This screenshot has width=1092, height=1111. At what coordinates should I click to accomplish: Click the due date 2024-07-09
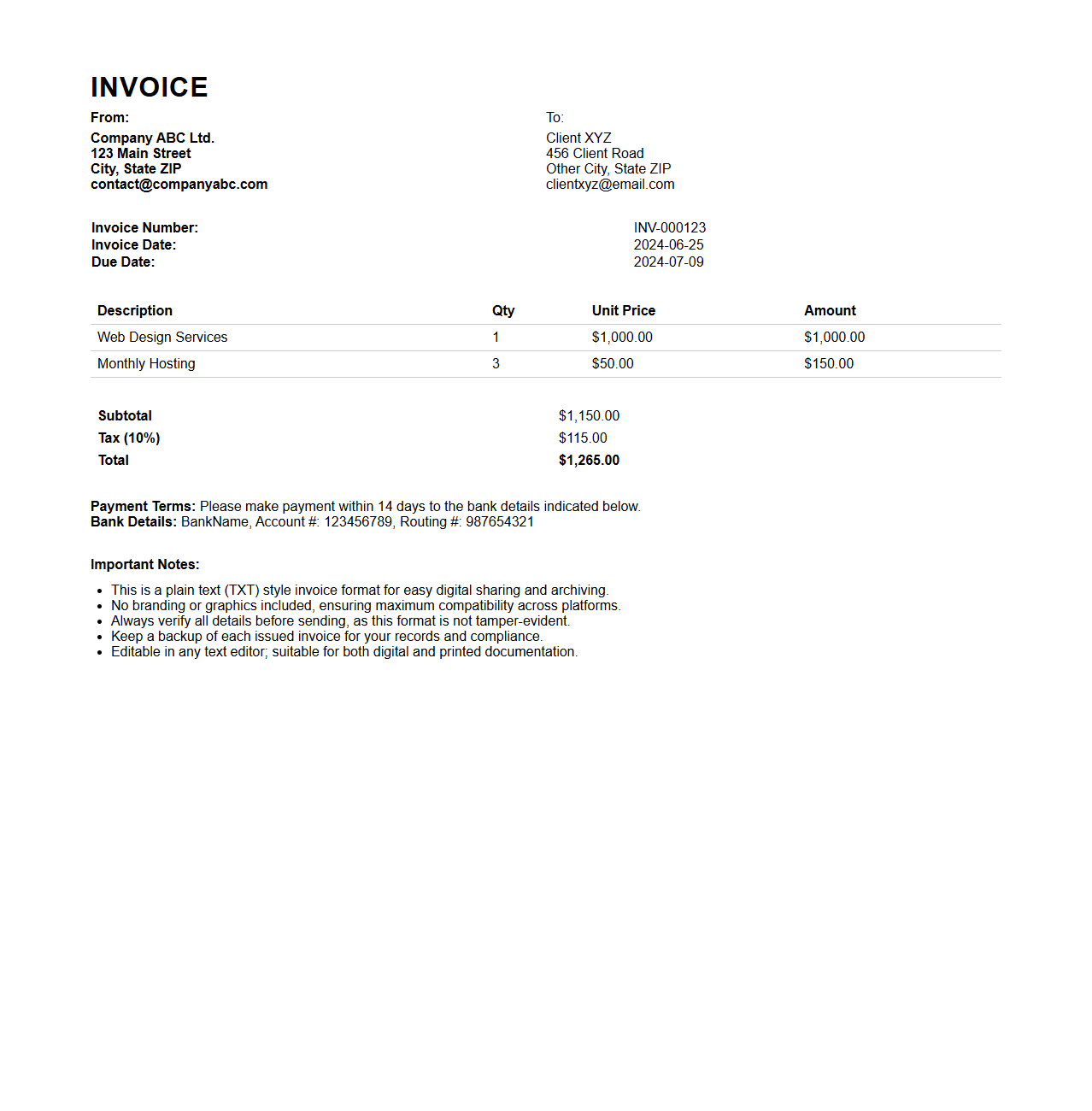(x=668, y=262)
